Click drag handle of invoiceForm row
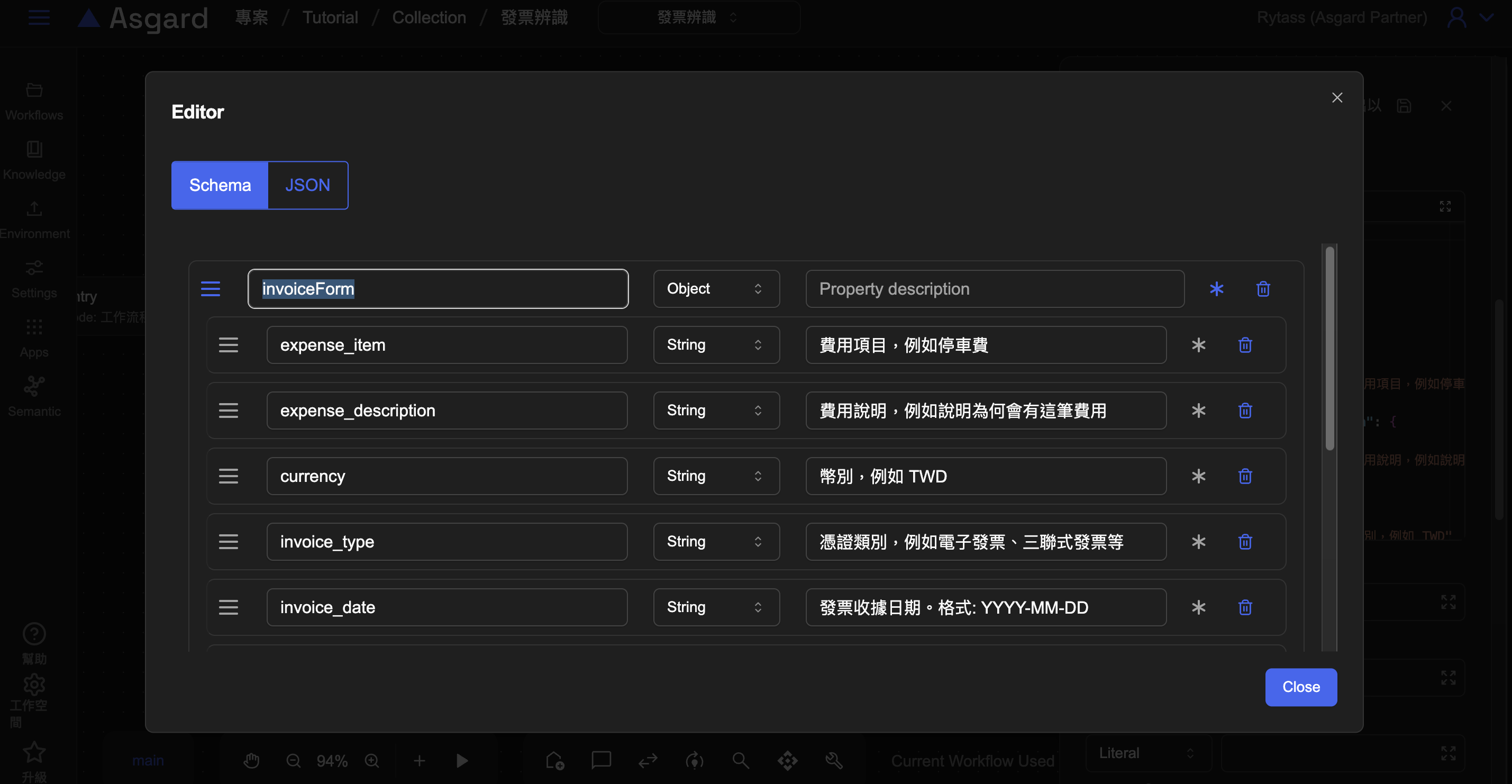This screenshot has width=1512, height=784. tap(210, 289)
